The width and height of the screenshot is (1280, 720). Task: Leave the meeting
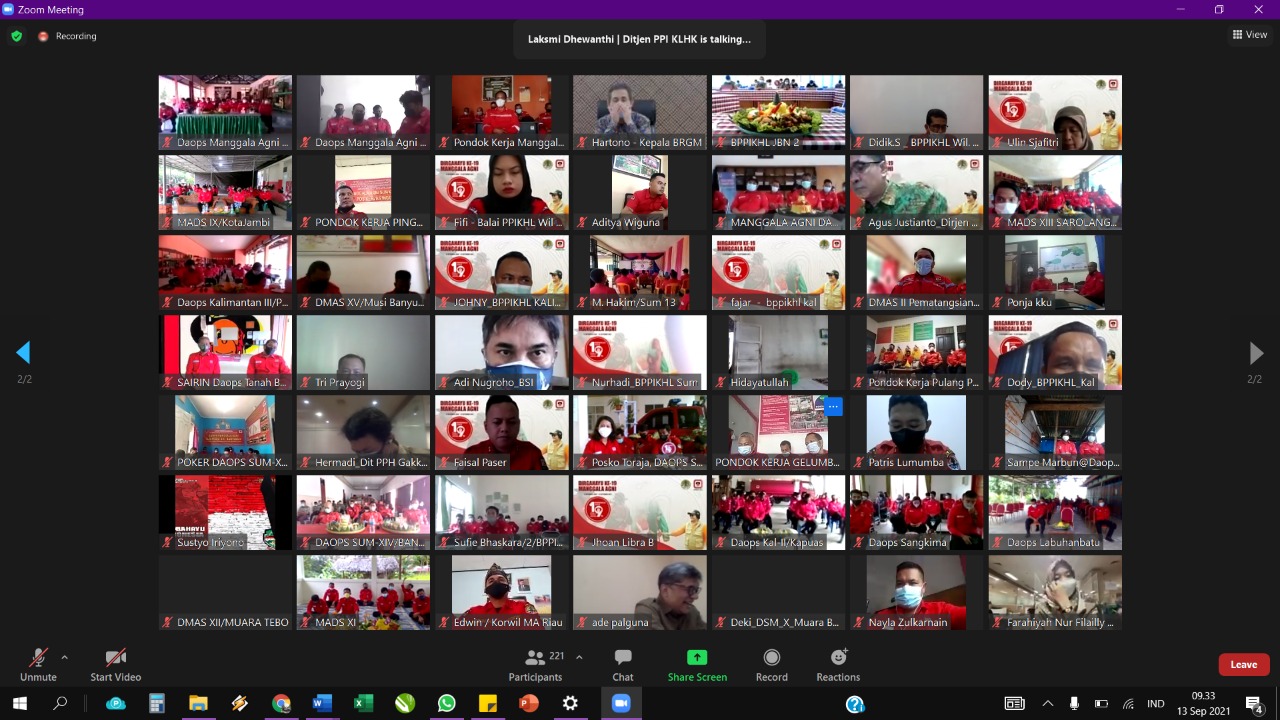click(x=1243, y=665)
